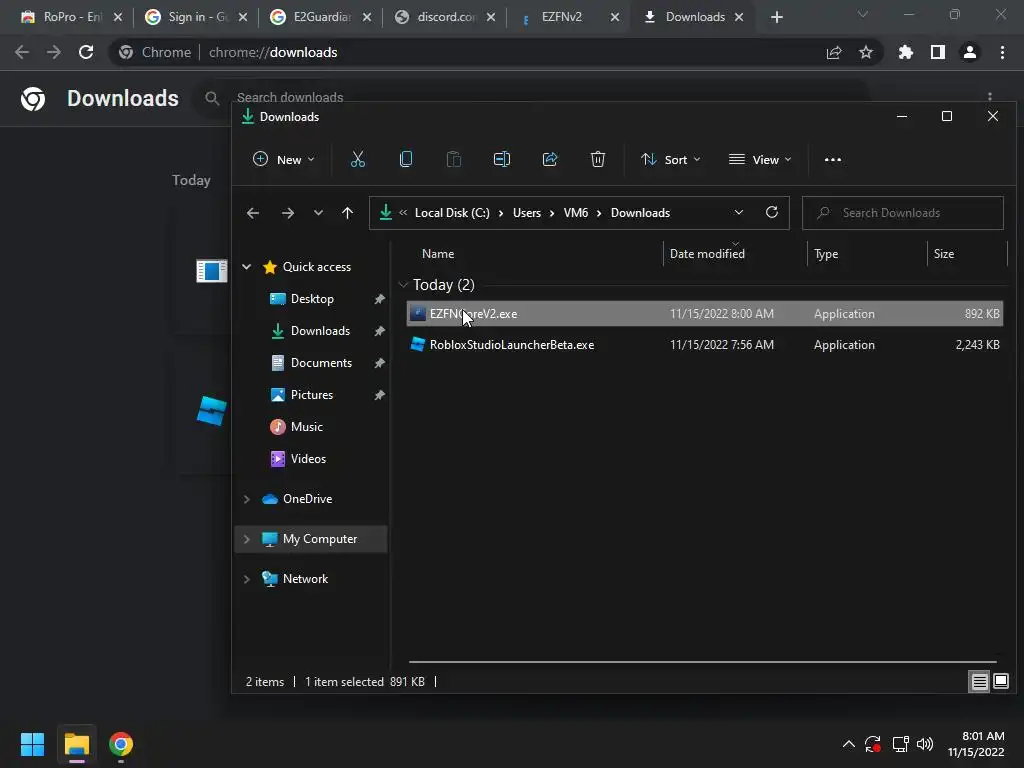
Task: Open the New dropdown in Explorer
Action: point(283,159)
